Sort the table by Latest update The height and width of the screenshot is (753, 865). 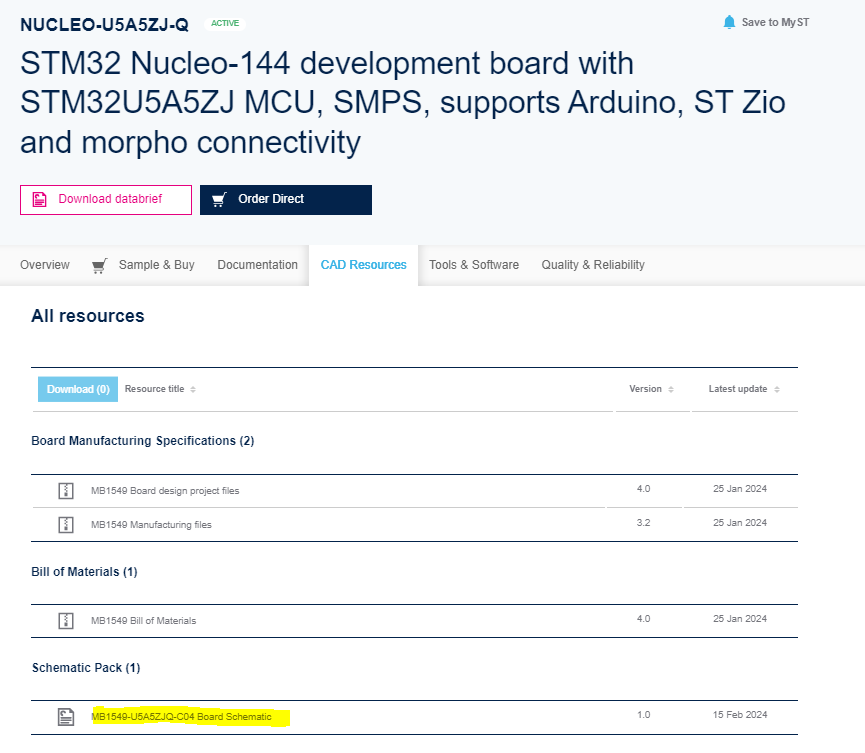click(x=744, y=389)
